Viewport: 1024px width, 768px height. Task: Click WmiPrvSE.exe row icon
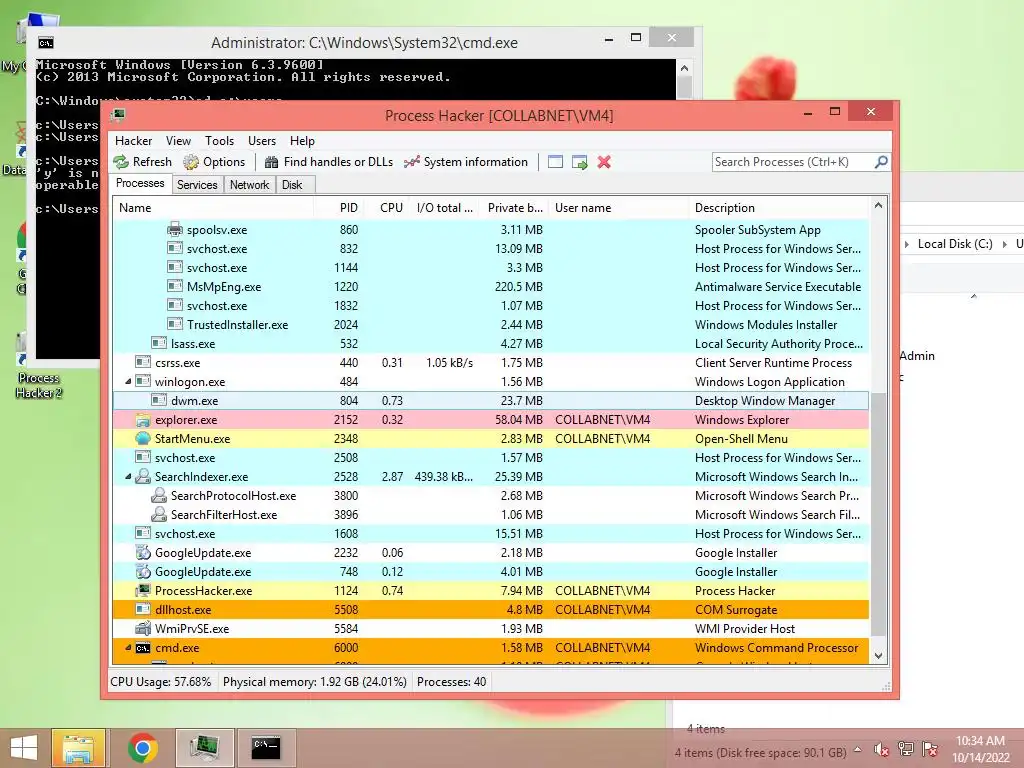coord(142,628)
